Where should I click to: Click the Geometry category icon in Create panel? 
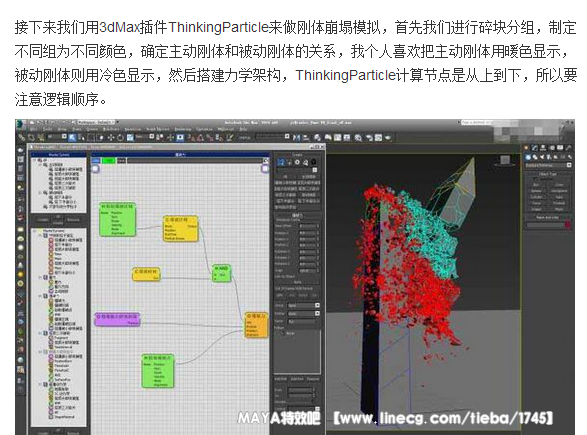tap(528, 157)
